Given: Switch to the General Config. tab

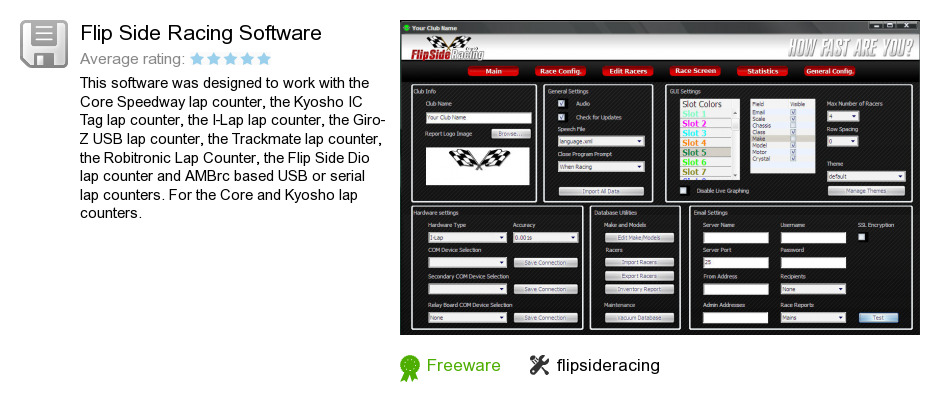Looking at the screenshot, I should tap(830, 71).
